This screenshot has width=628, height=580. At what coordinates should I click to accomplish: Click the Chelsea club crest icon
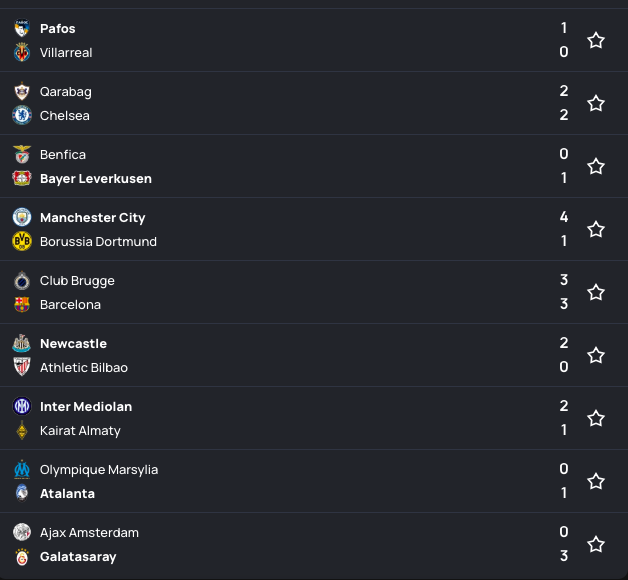22,116
